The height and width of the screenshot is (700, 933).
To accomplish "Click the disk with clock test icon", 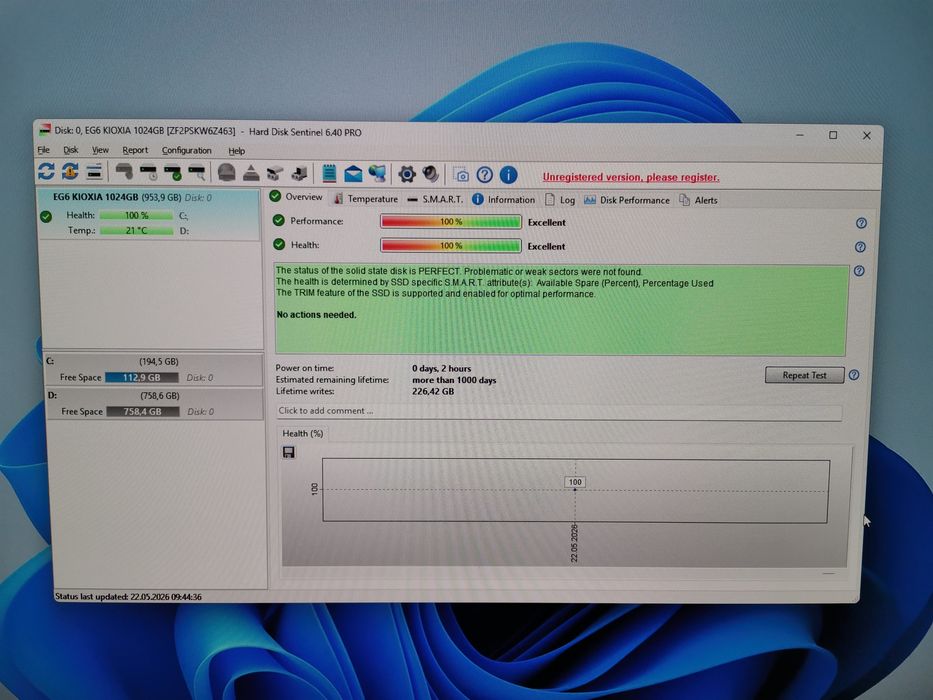I will click(148, 173).
